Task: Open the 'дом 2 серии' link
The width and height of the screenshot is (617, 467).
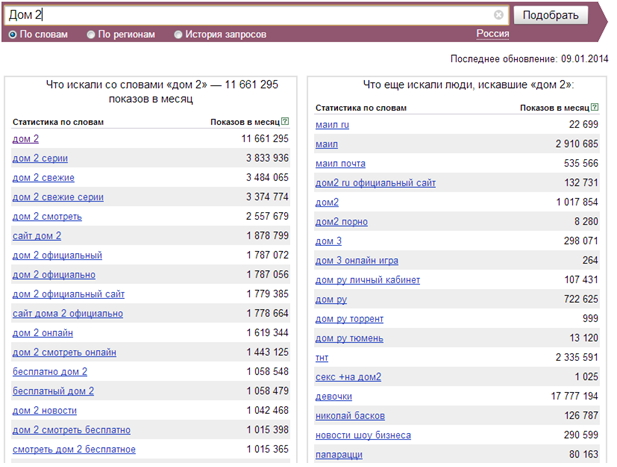Action: (x=40, y=158)
